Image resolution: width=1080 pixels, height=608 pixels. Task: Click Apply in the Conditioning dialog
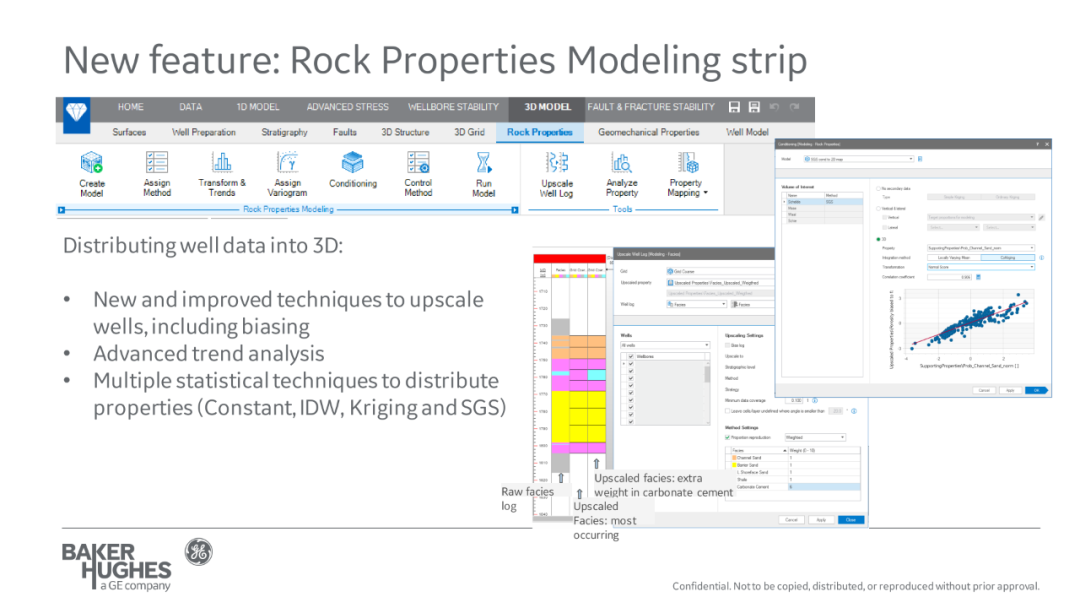coord(1010,390)
